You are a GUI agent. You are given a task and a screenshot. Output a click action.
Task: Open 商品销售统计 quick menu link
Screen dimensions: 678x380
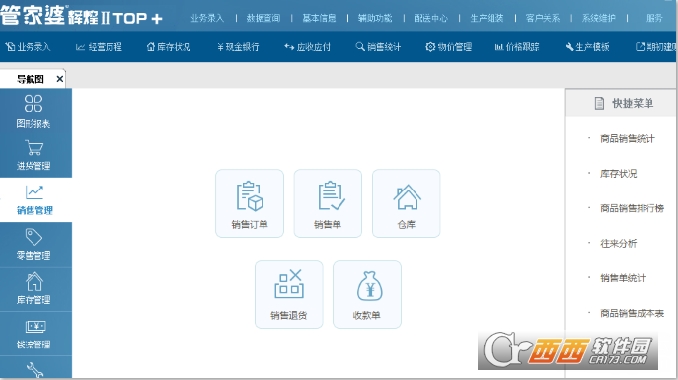tap(627, 139)
